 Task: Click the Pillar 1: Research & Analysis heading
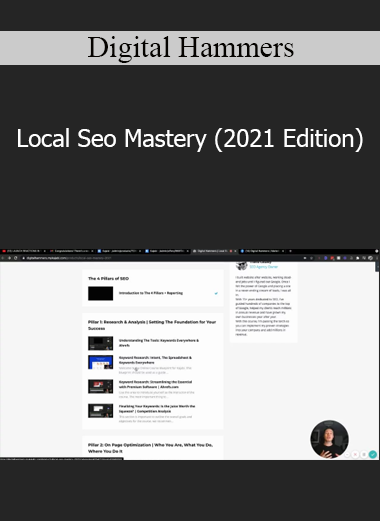[152, 325]
